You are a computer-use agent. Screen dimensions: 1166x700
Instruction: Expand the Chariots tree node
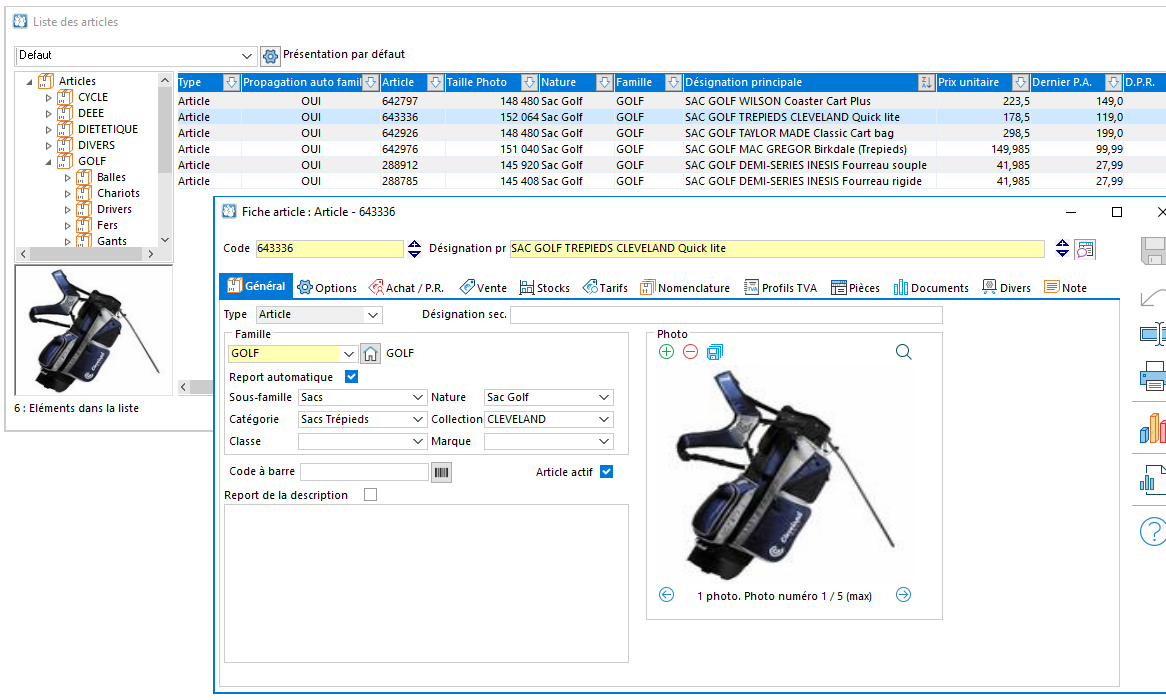(68, 193)
